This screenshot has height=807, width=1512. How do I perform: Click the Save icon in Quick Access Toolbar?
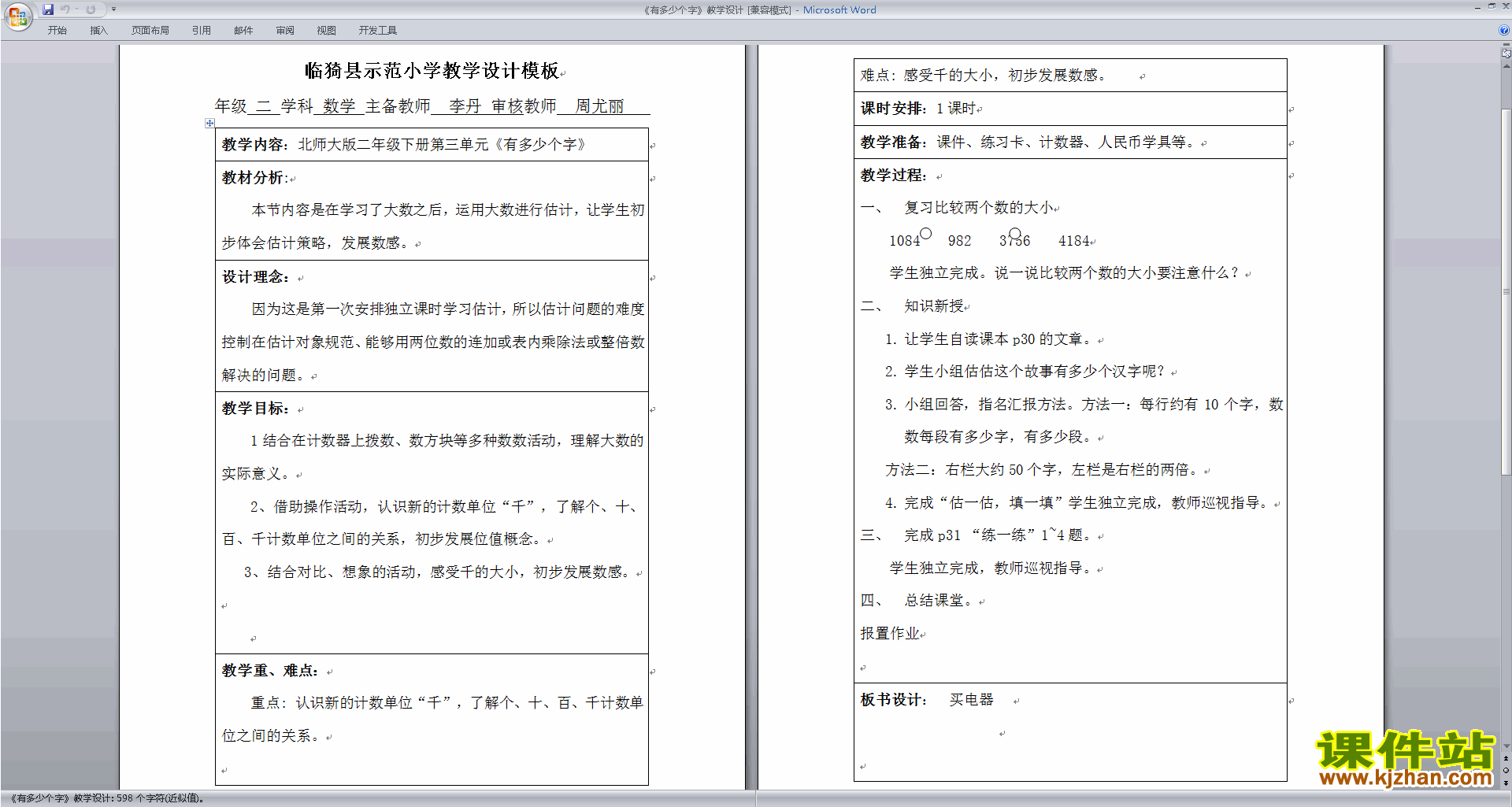tap(48, 9)
